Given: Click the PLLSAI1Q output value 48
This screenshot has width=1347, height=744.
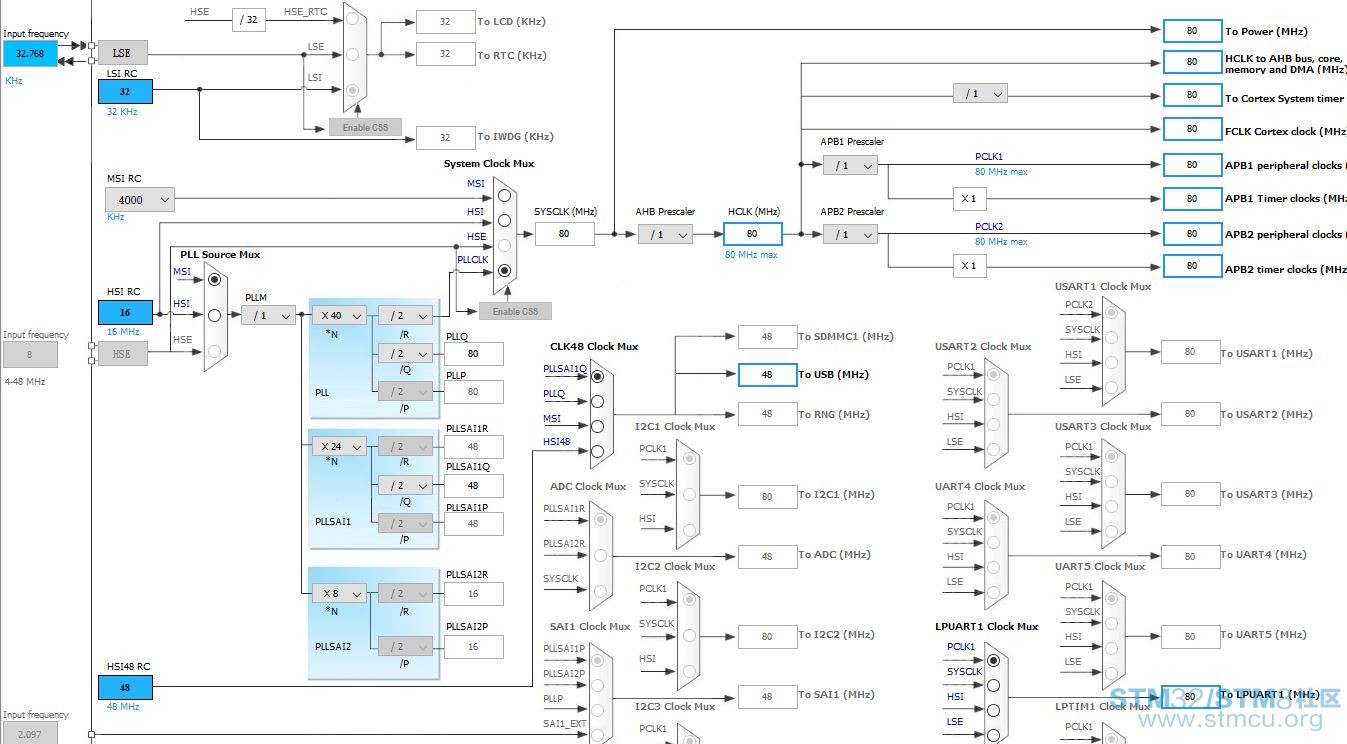Looking at the screenshot, I should (473, 485).
